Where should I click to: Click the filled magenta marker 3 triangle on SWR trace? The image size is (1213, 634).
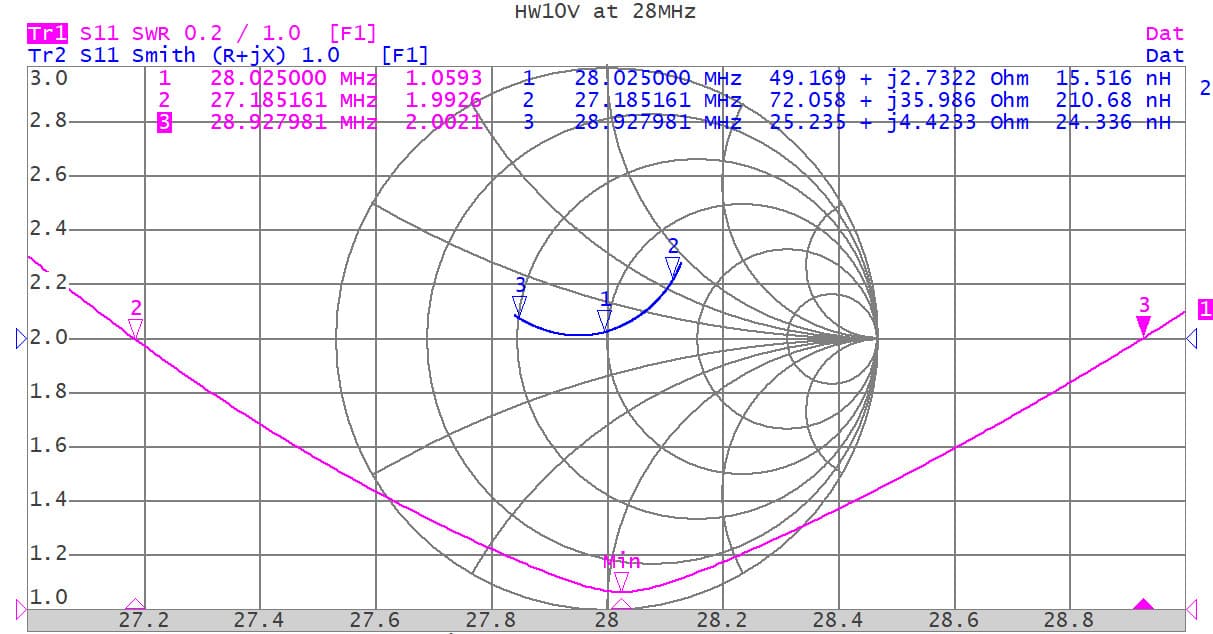click(1143, 327)
